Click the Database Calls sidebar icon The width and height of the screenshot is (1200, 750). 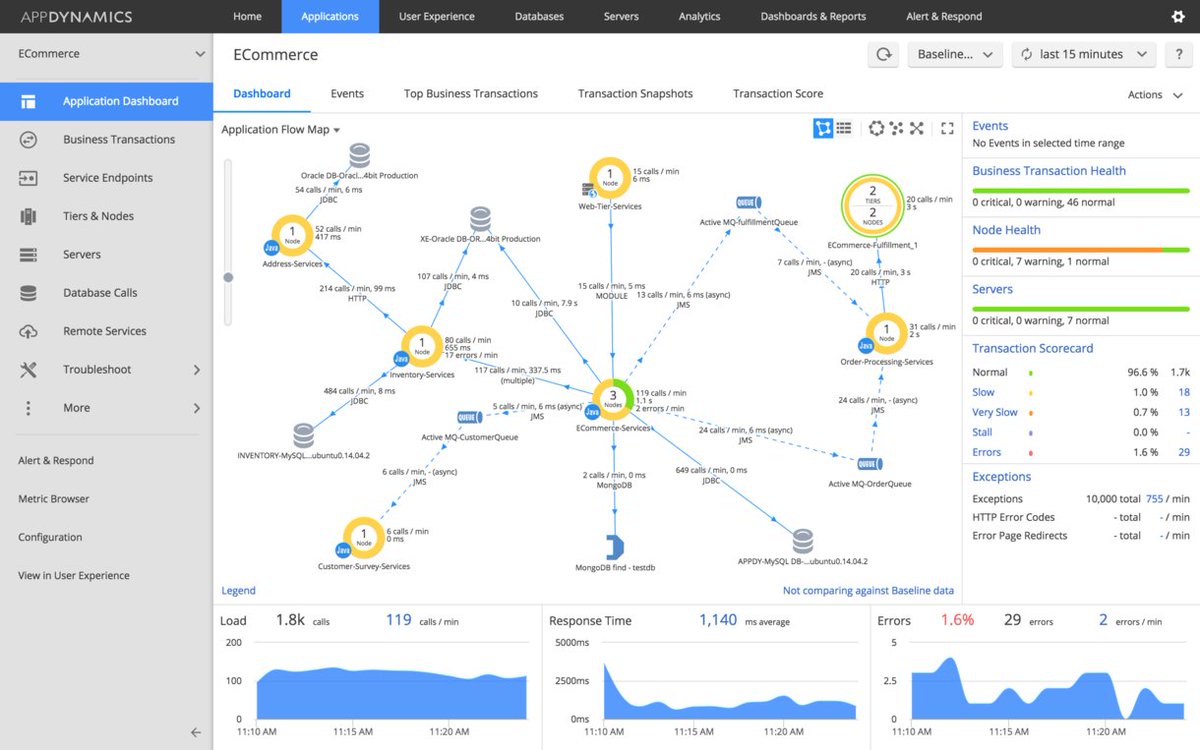point(28,293)
